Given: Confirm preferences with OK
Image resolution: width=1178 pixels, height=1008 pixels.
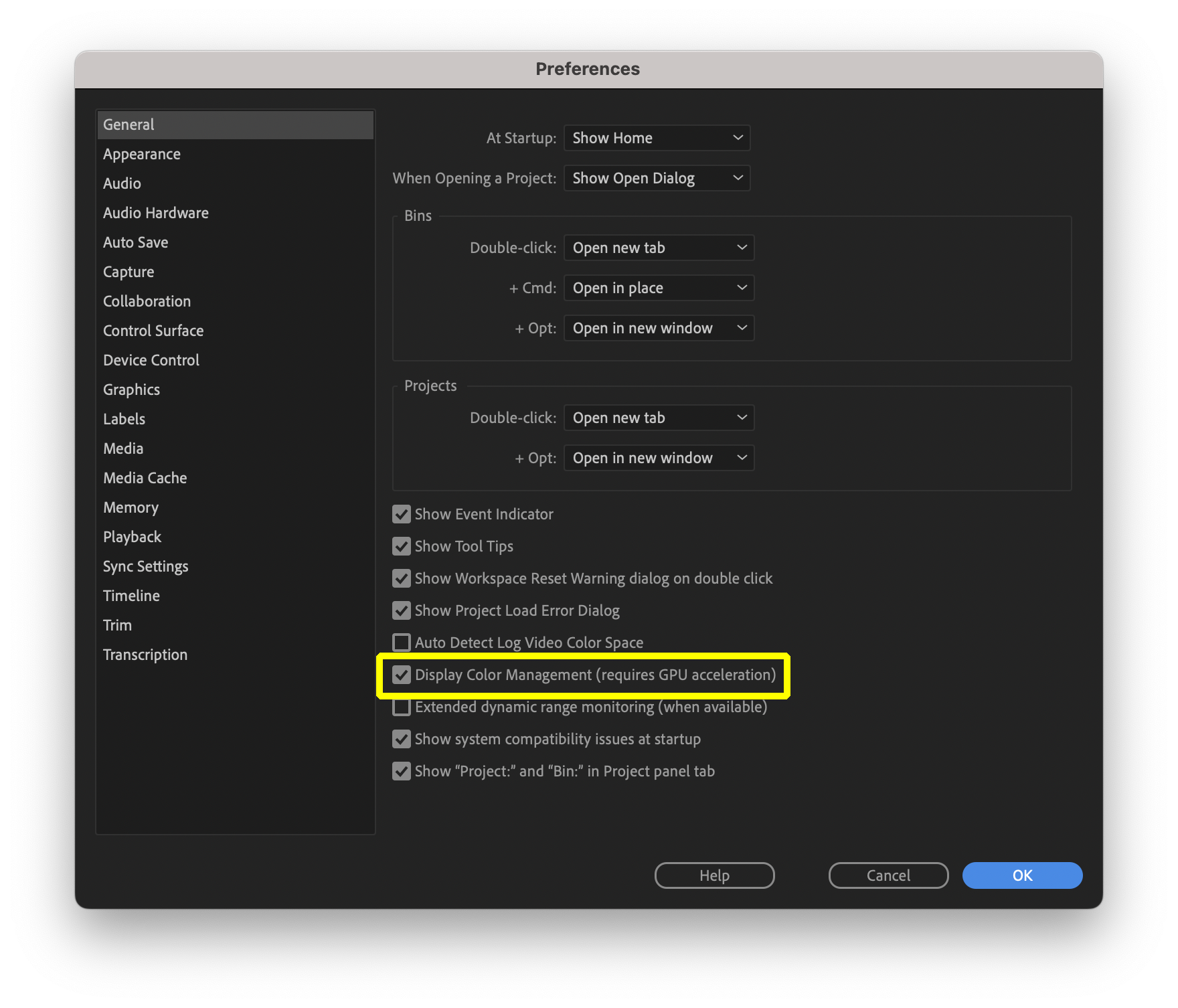Looking at the screenshot, I should [x=1022, y=875].
